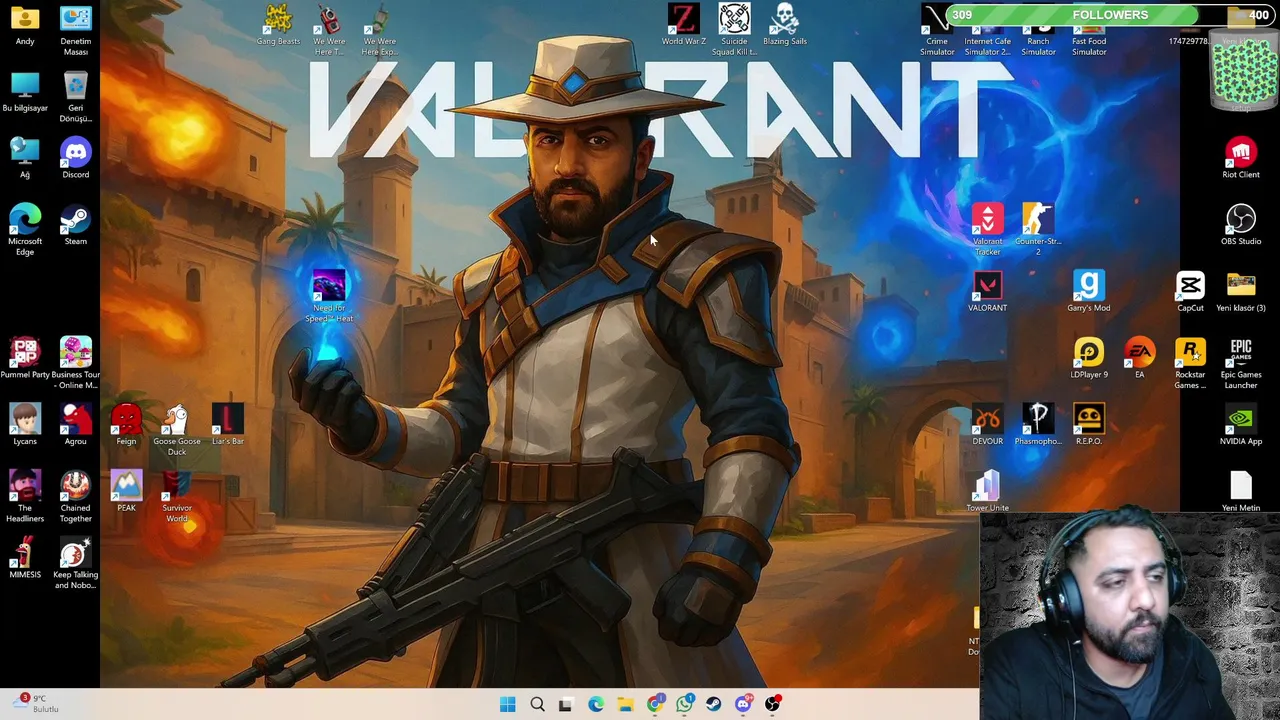The width and height of the screenshot is (1280, 720).
Task: Select the Feign desktop icon
Action: pos(126,425)
